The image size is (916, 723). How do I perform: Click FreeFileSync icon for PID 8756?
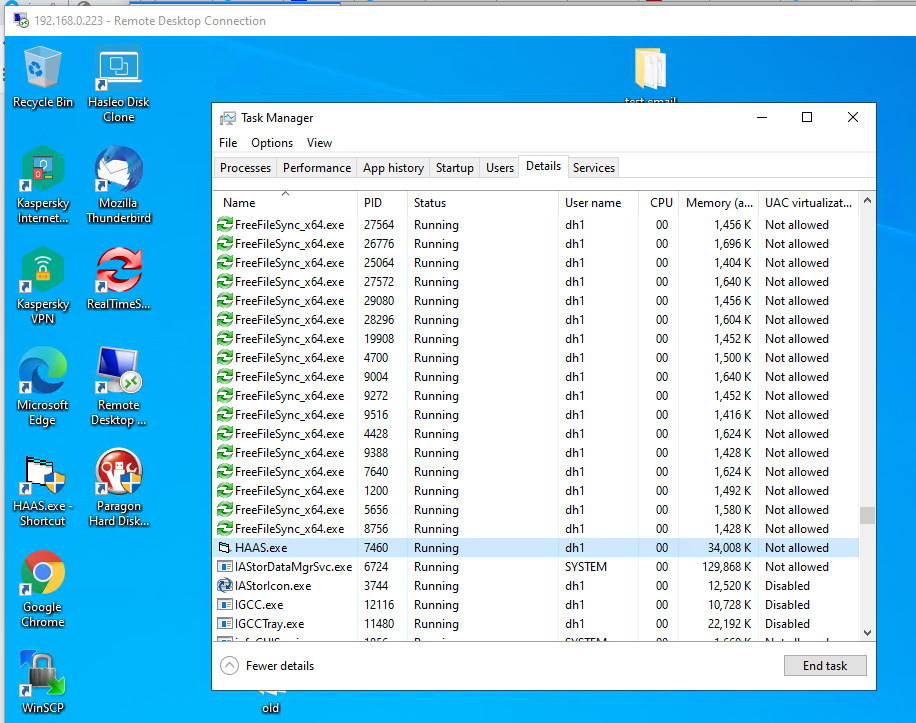click(x=225, y=529)
